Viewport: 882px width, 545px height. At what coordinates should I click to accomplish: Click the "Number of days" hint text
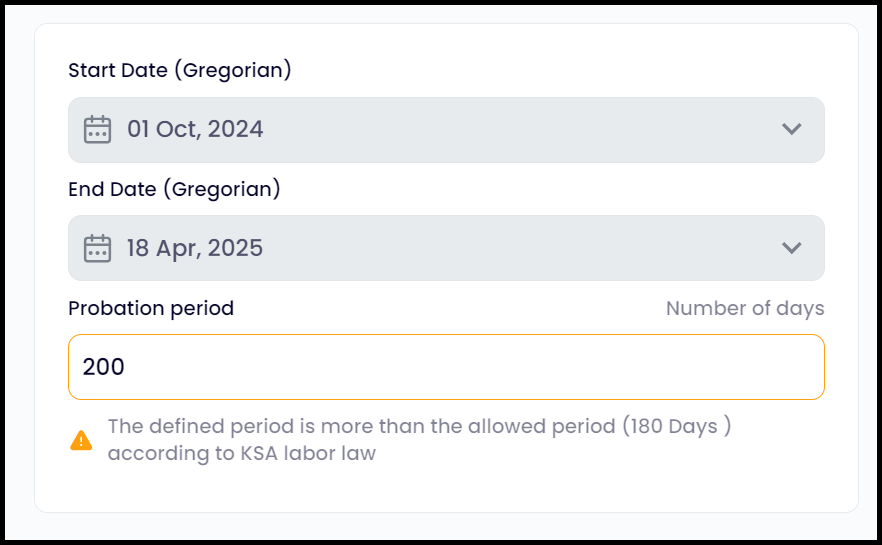745,308
